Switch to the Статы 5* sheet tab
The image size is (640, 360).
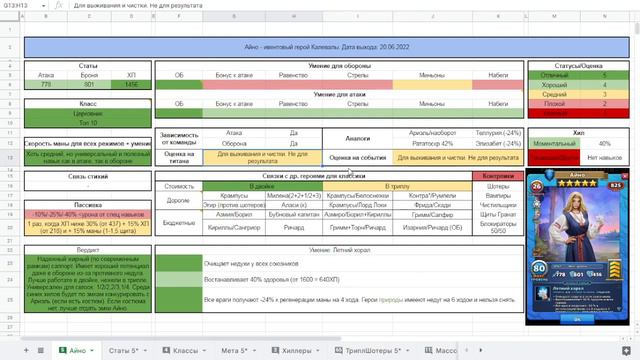(124, 350)
